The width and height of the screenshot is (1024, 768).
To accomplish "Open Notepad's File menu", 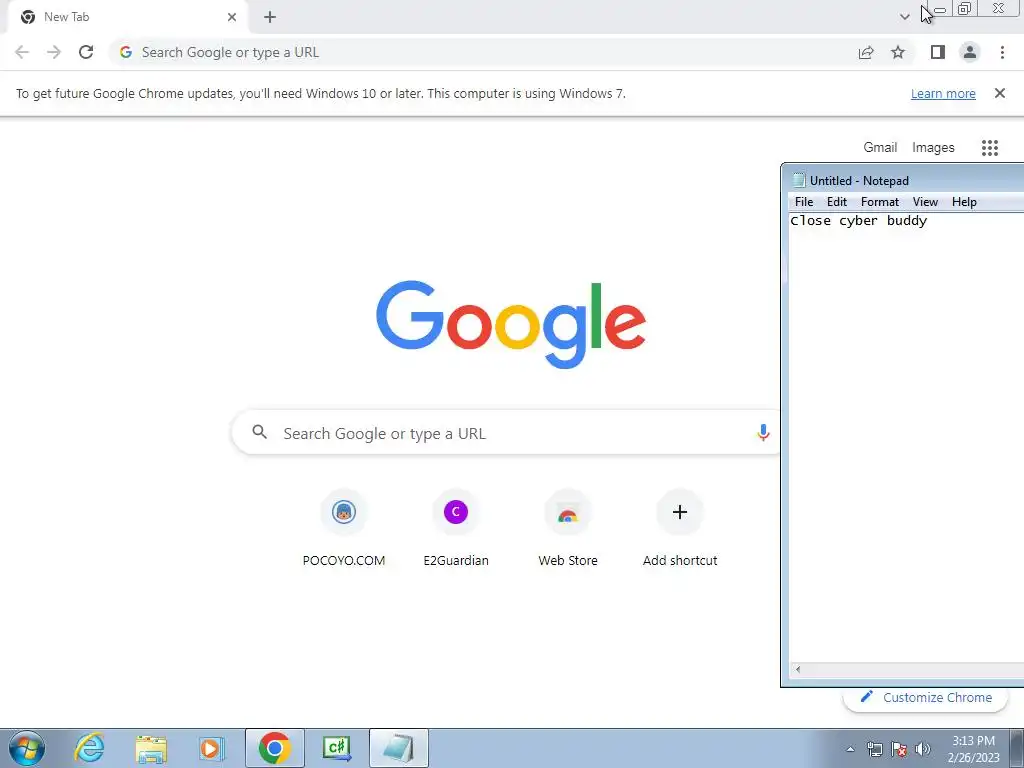I will [804, 202].
